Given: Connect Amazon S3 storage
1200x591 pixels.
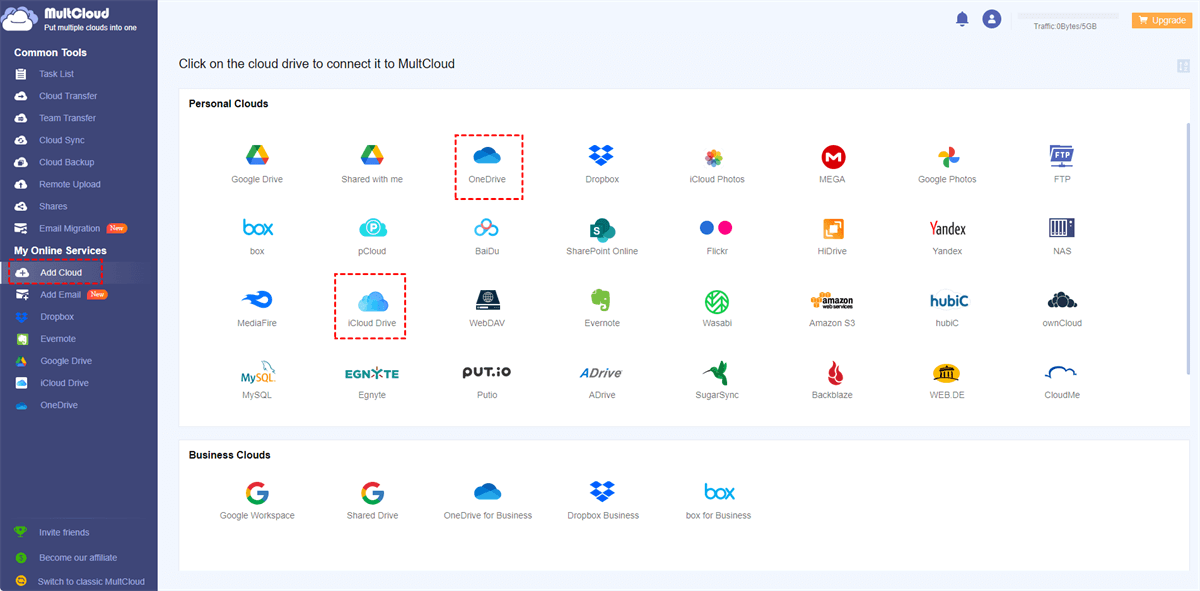Looking at the screenshot, I should coord(832,309).
